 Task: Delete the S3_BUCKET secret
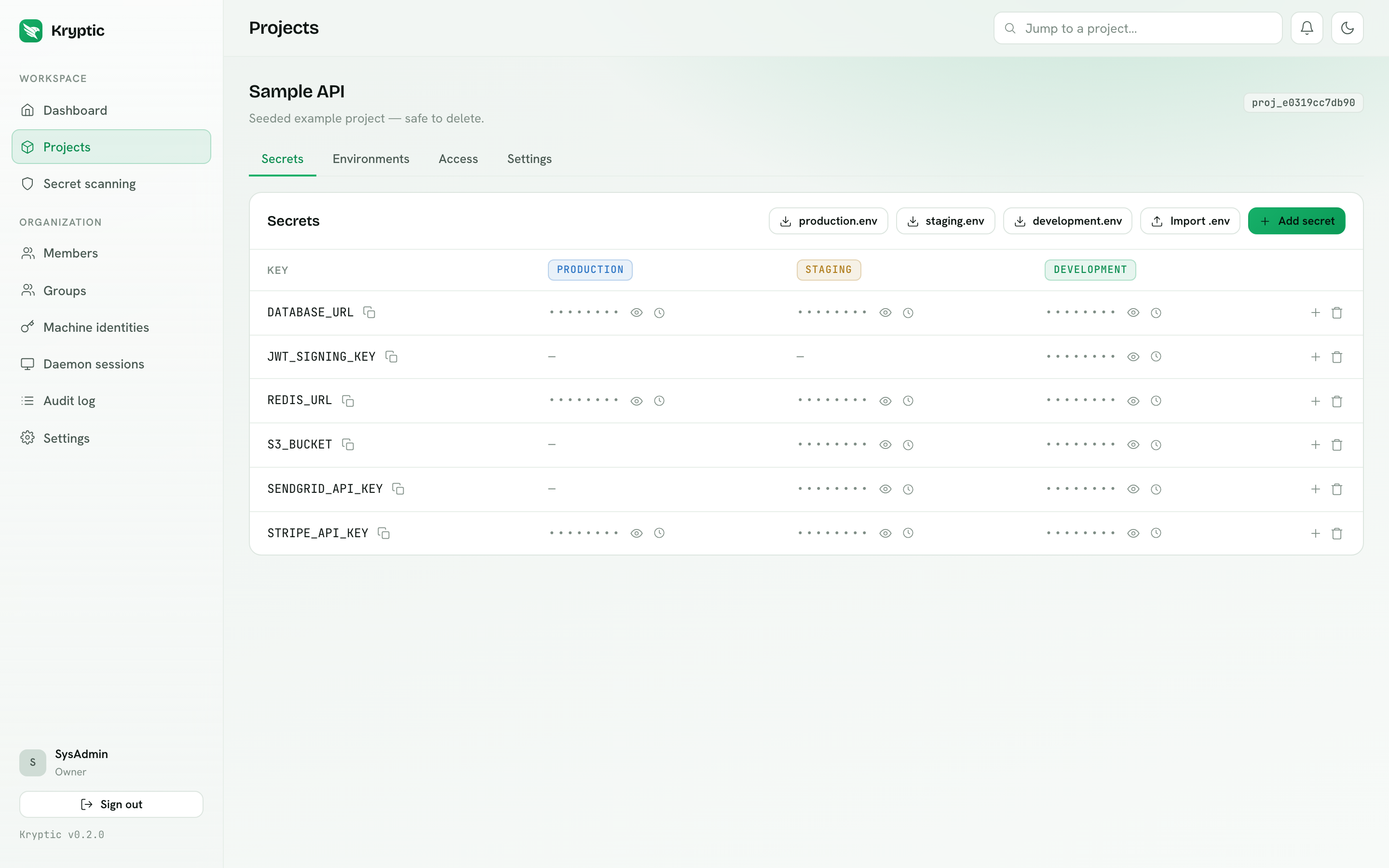1337,445
